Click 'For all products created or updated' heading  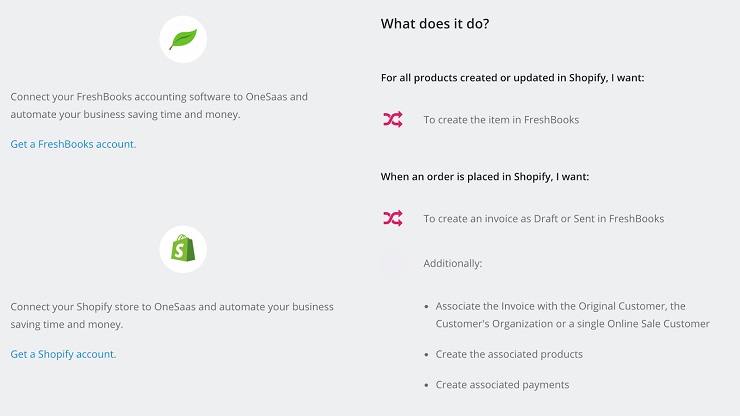click(513, 77)
